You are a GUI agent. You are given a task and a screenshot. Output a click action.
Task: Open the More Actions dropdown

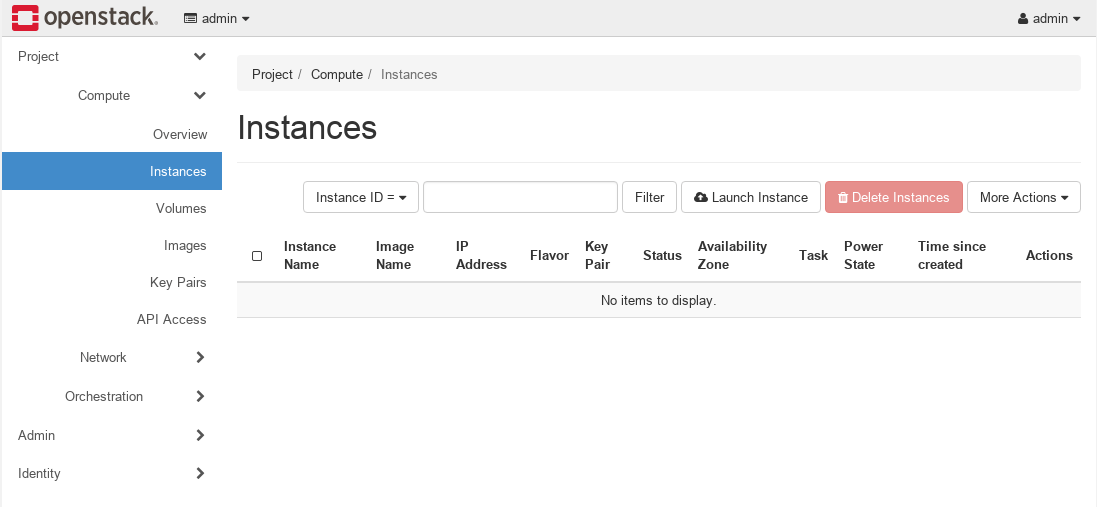pyautogui.click(x=1024, y=197)
